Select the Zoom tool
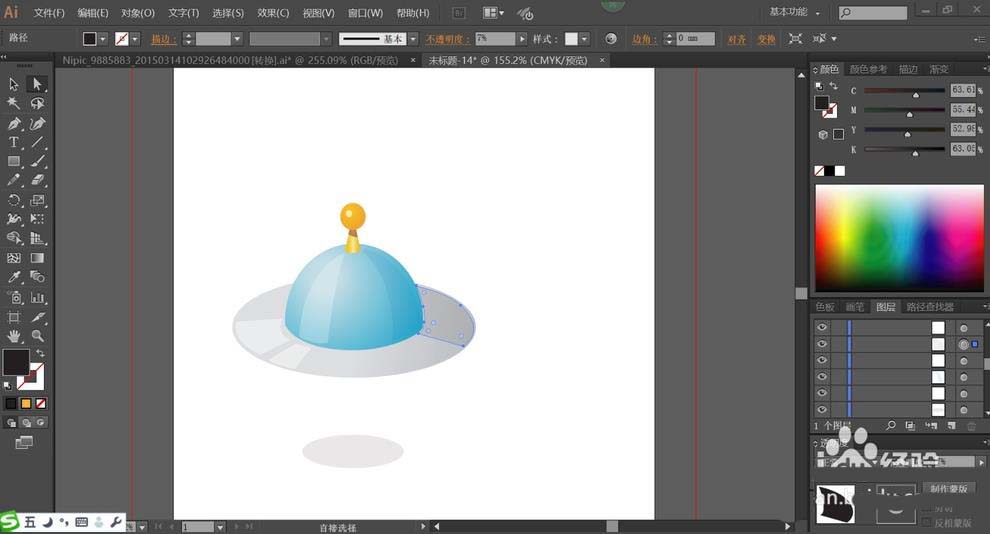The height and width of the screenshot is (534, 990). [37, 336]
